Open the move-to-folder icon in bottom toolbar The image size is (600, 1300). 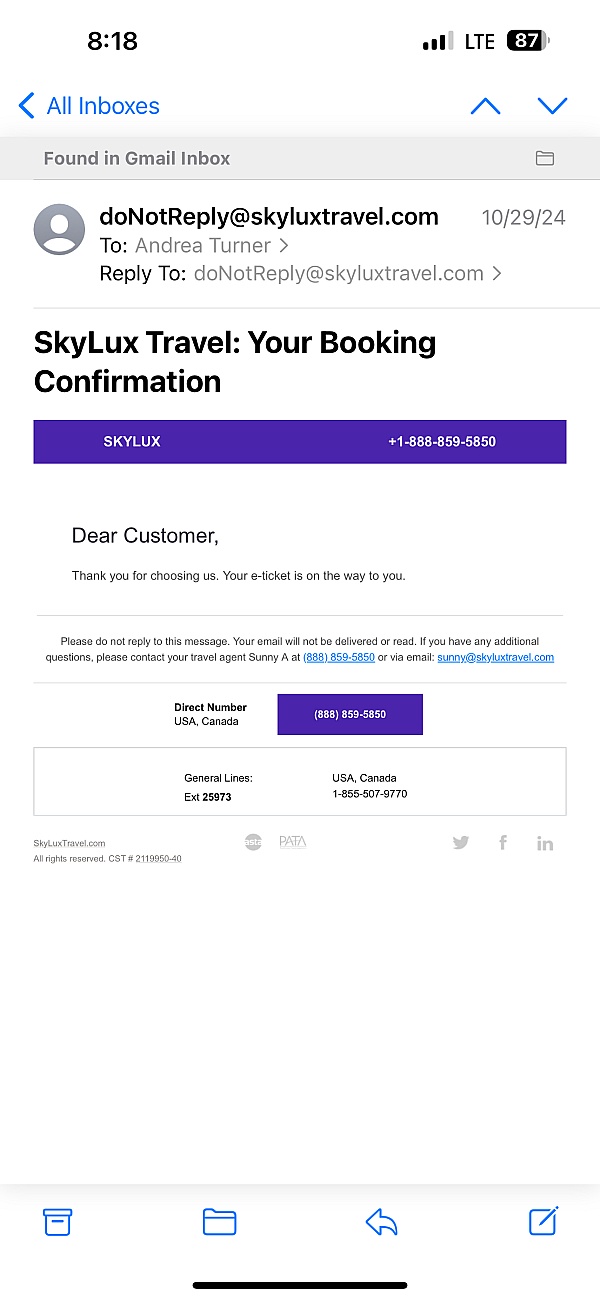point(219,1221)
